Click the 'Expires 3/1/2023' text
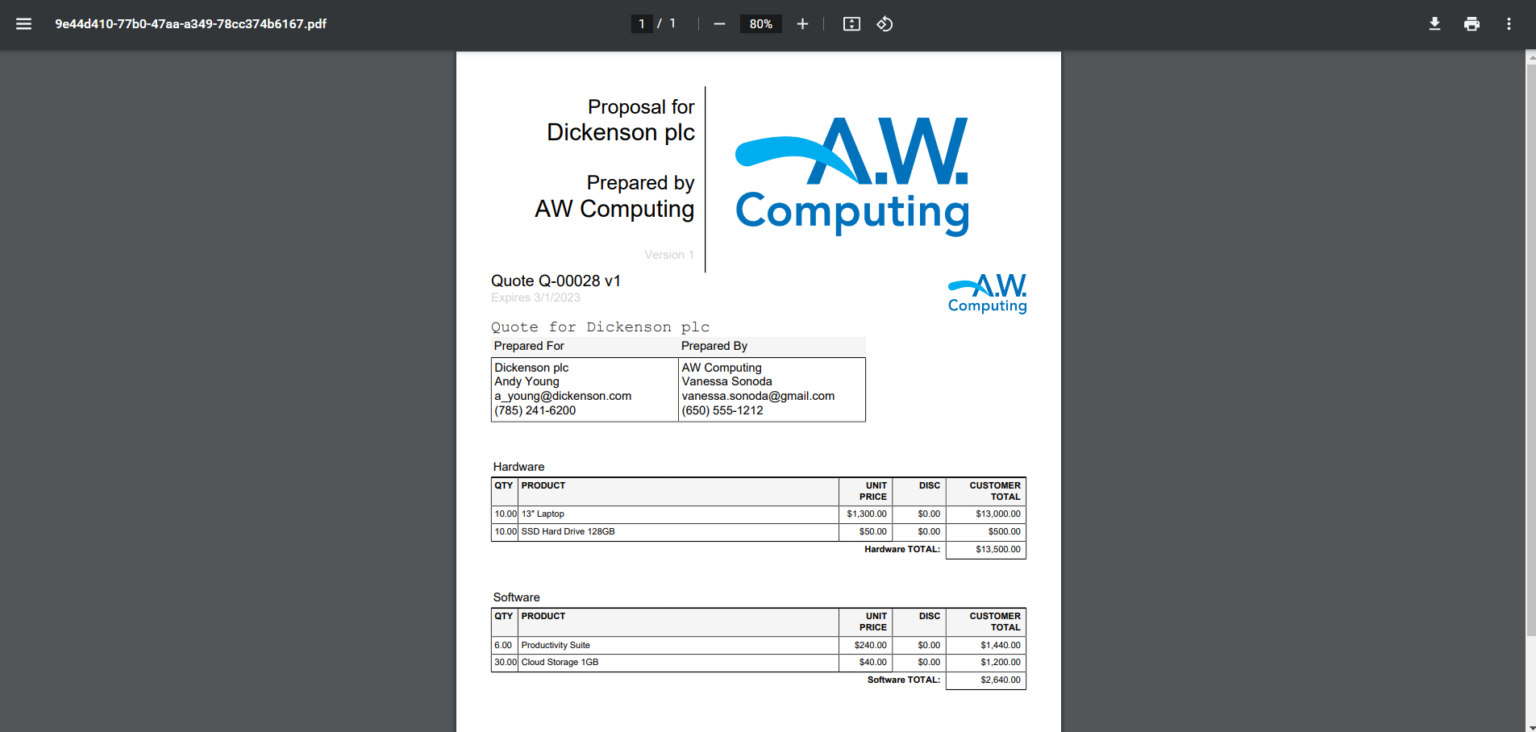The height and width of the screenshot is (732, 1536). (x=536, y=297)
